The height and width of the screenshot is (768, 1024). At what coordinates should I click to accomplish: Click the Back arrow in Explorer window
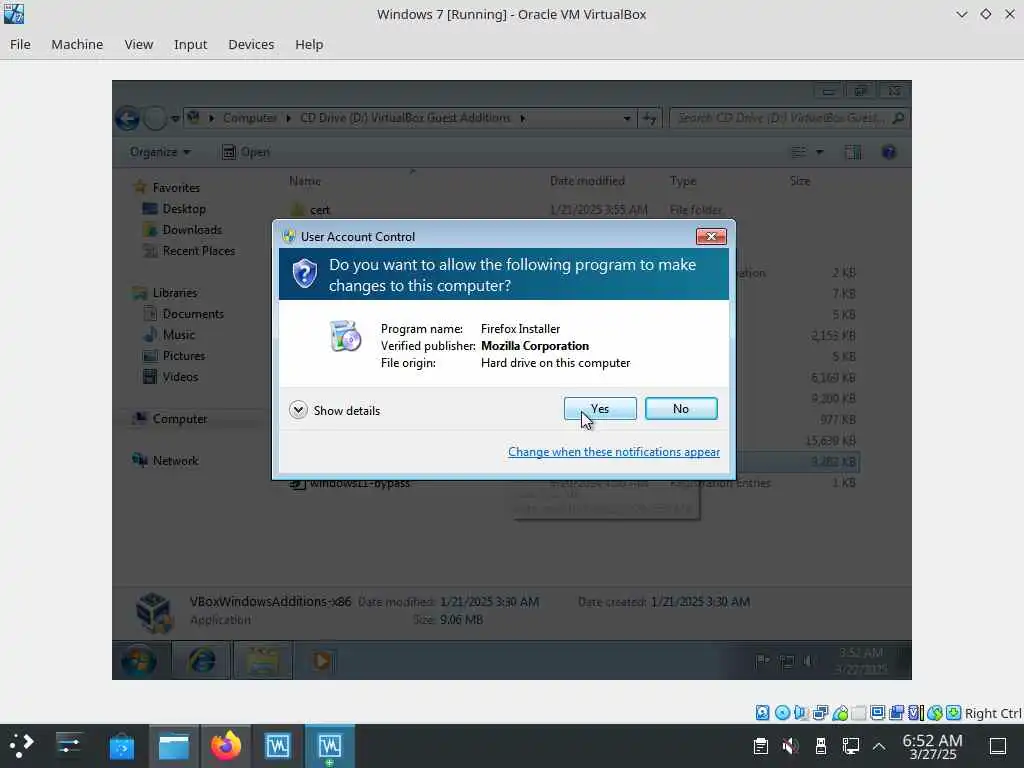point(128,118)
